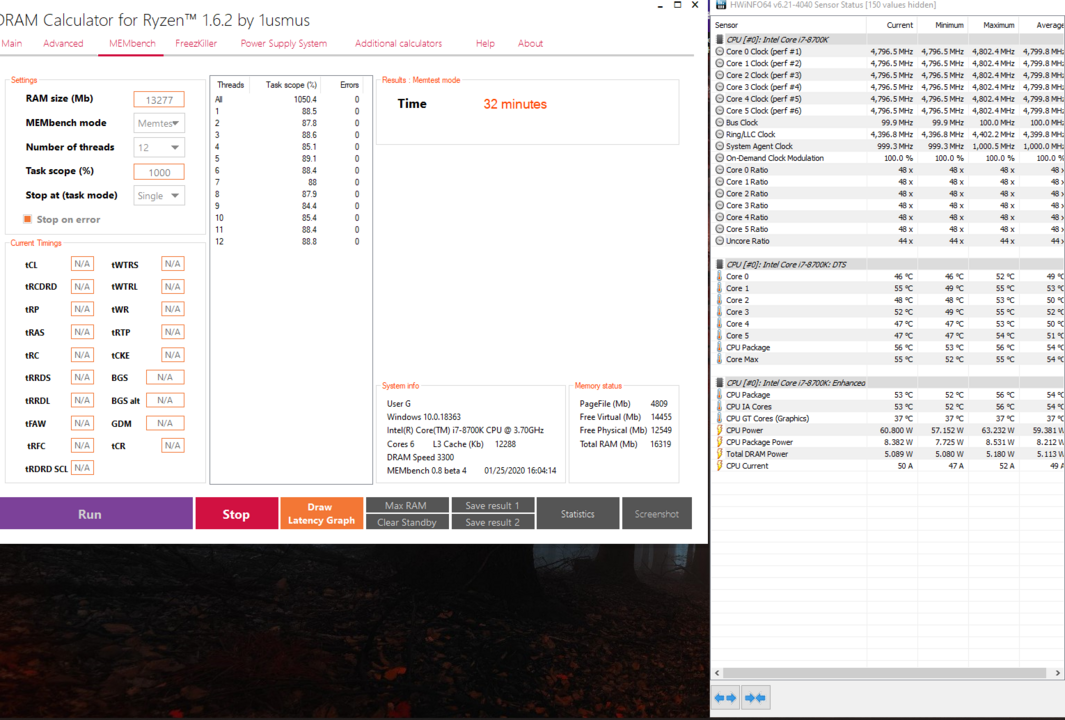Open the Number of threads dropdown
Viewport: 1065px width, 720px height.
click(x=159, y=147)
